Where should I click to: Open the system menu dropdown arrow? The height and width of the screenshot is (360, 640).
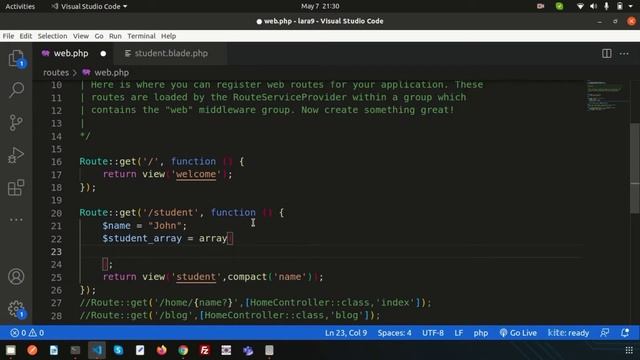(x=631, y=6)
